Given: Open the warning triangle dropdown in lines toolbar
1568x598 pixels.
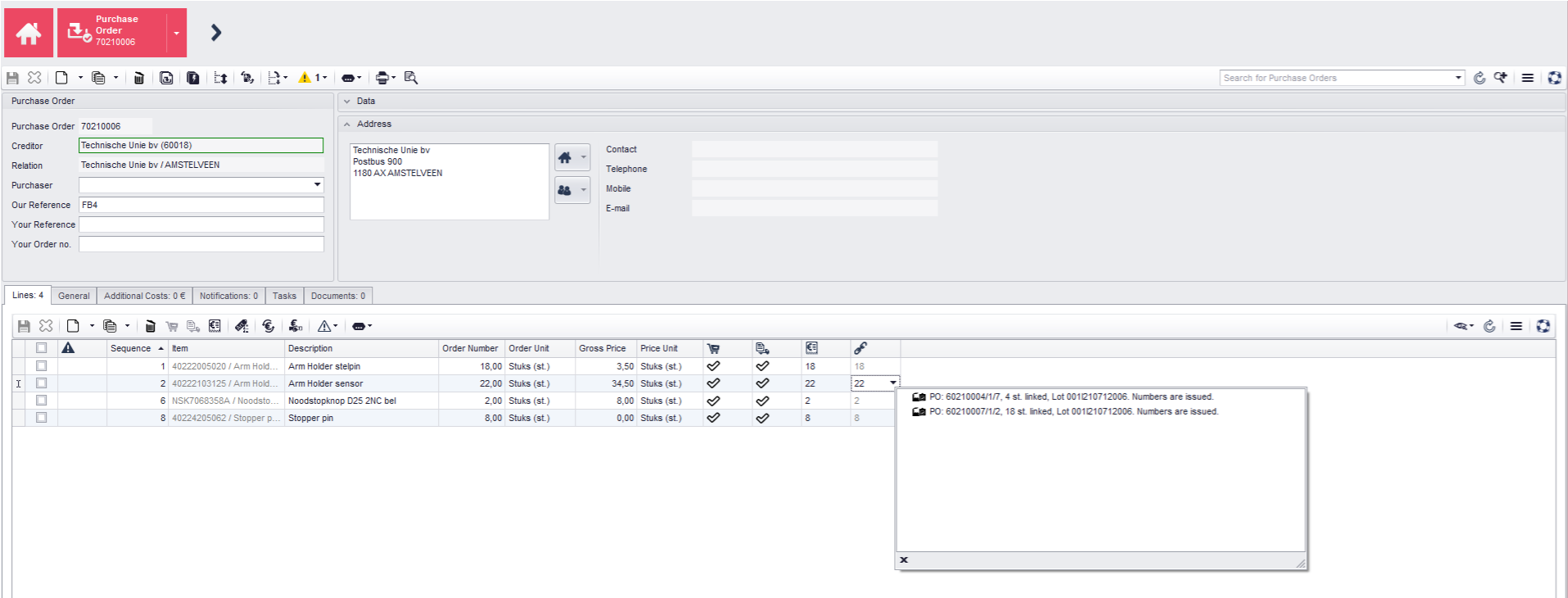Looking at the screenshot, I should pyautogui.click(x=328, y=326).
